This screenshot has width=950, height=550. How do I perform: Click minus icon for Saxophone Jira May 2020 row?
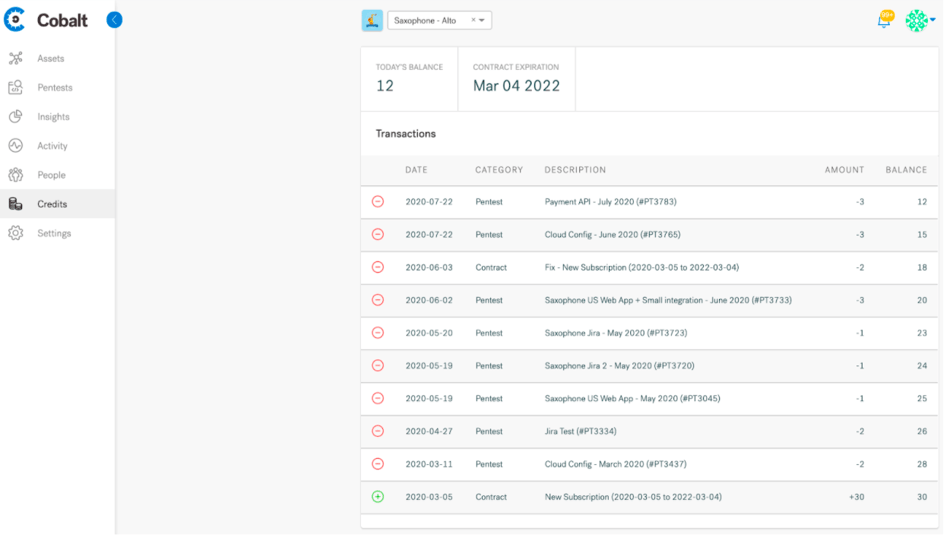pyautogui.click(x=377, y=332)
